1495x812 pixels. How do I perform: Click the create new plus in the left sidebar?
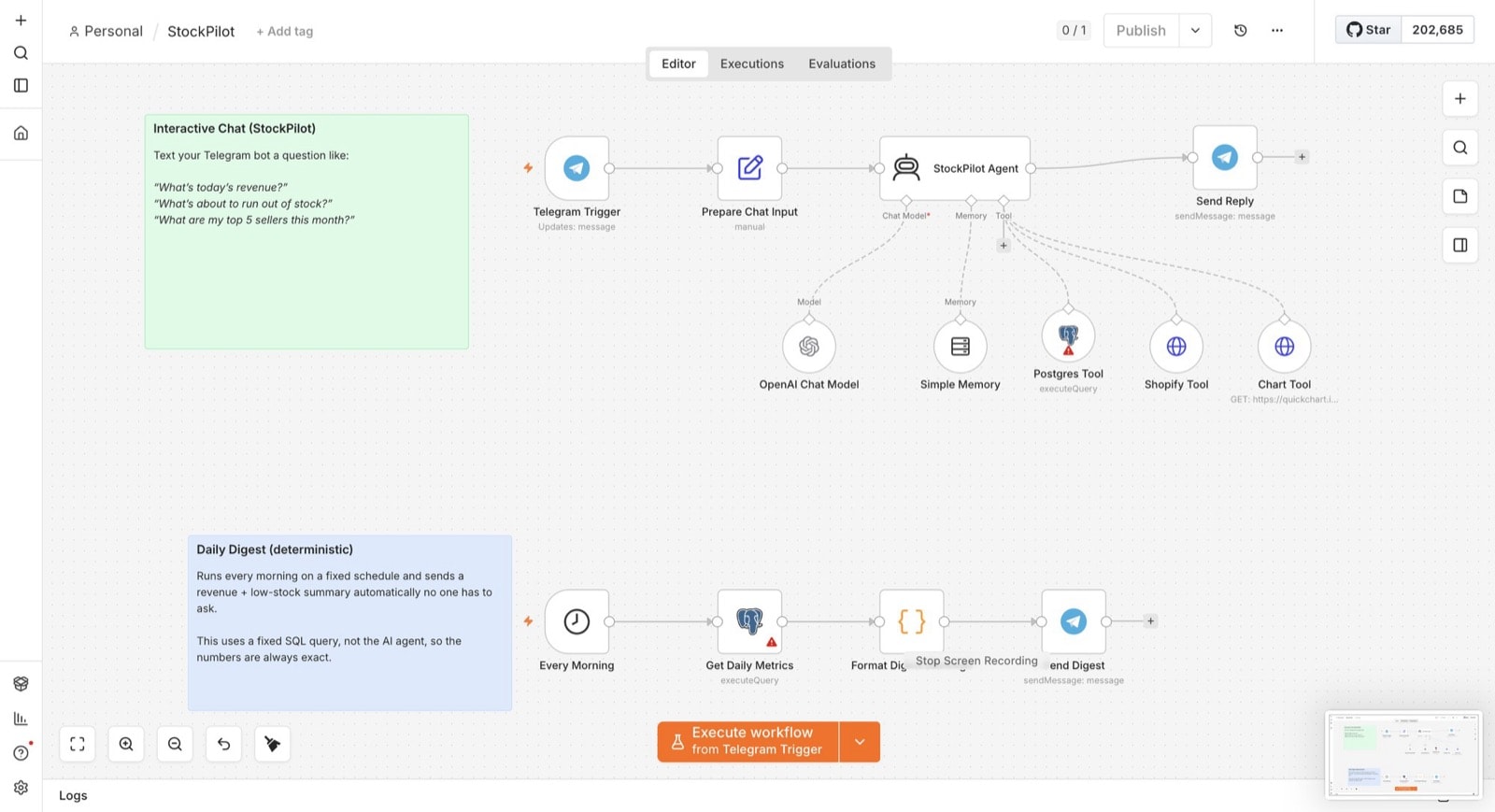point(21,20)
